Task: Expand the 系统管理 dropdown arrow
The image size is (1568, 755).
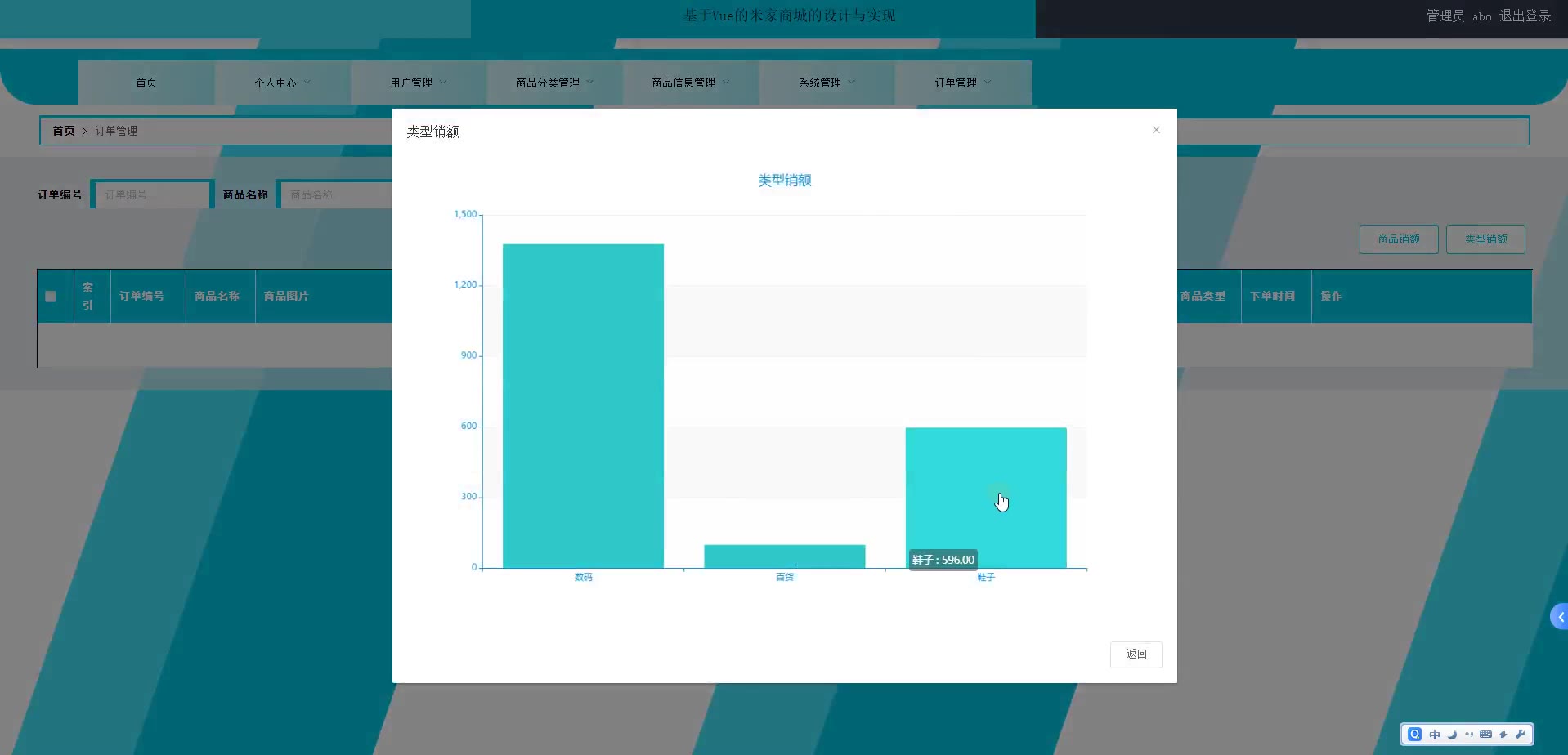Action: [852, 83]
